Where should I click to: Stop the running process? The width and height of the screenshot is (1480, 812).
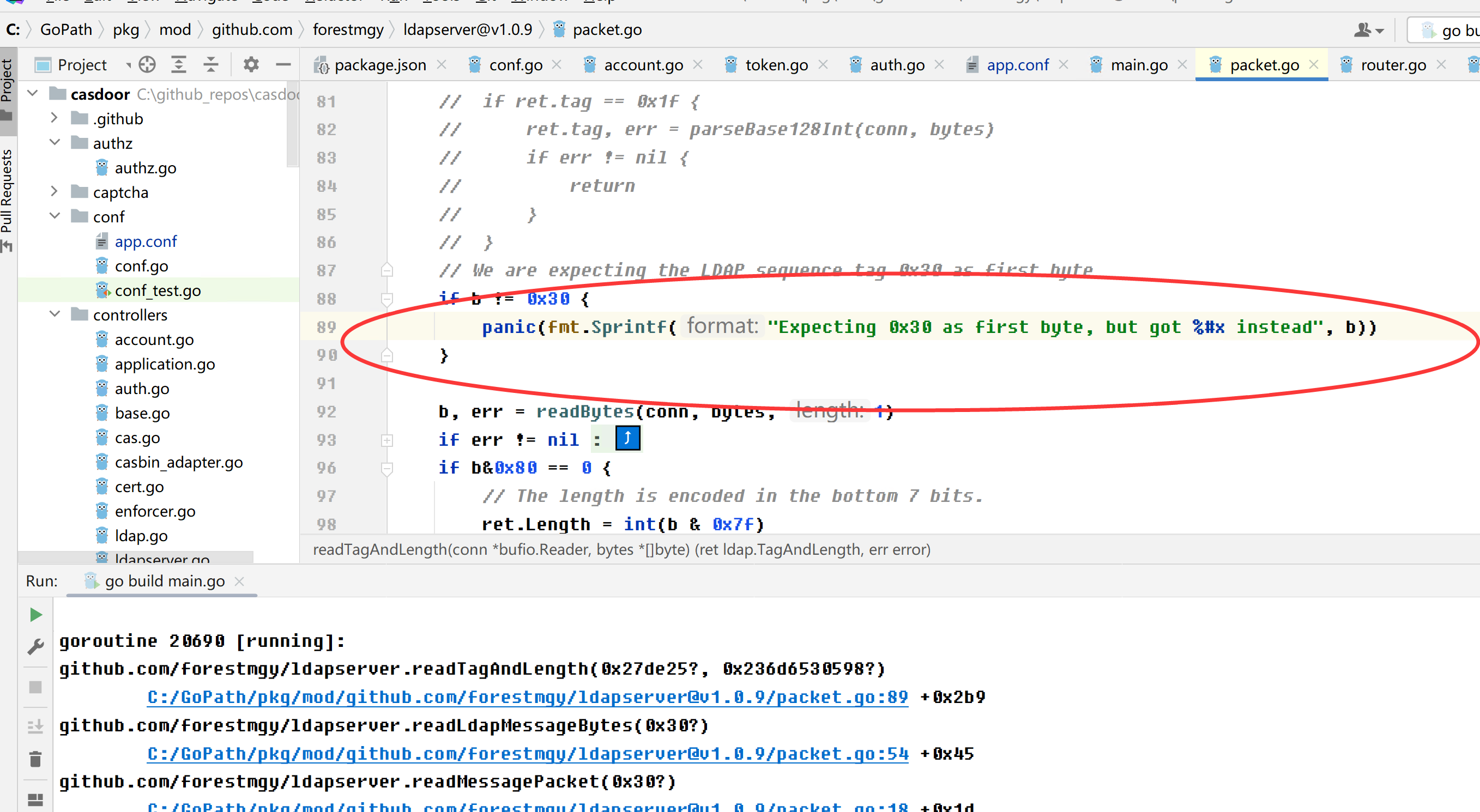click(35, 687)
